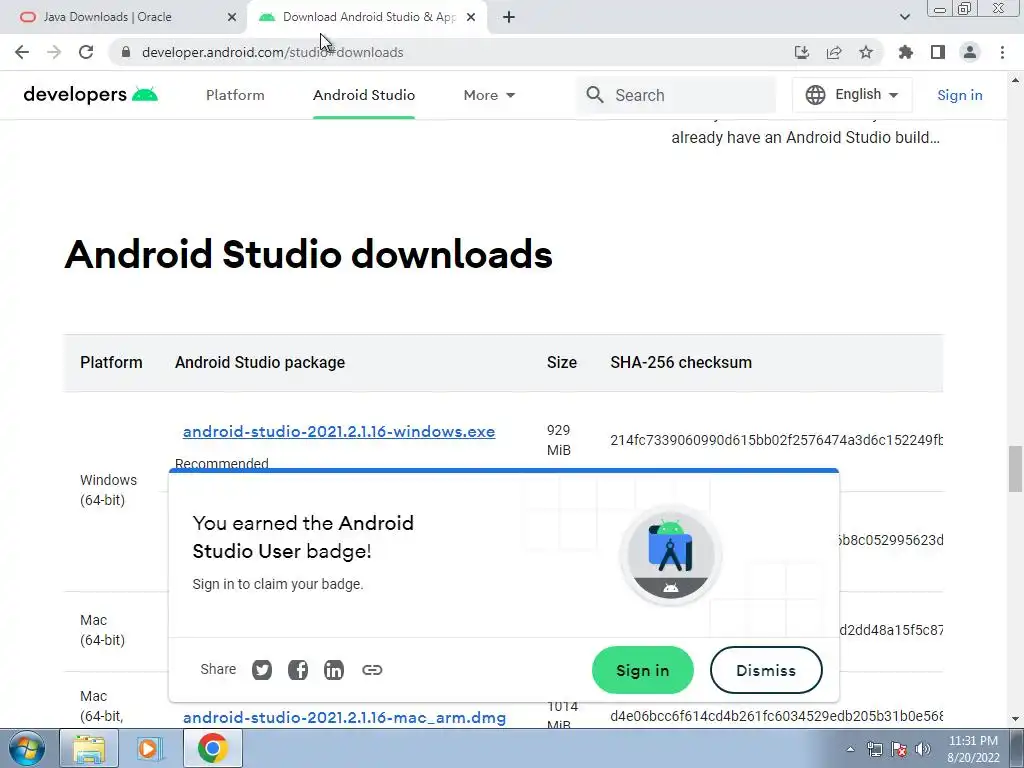
Task: Click the padlock site info icon
Action: click(x=126, y=52)
